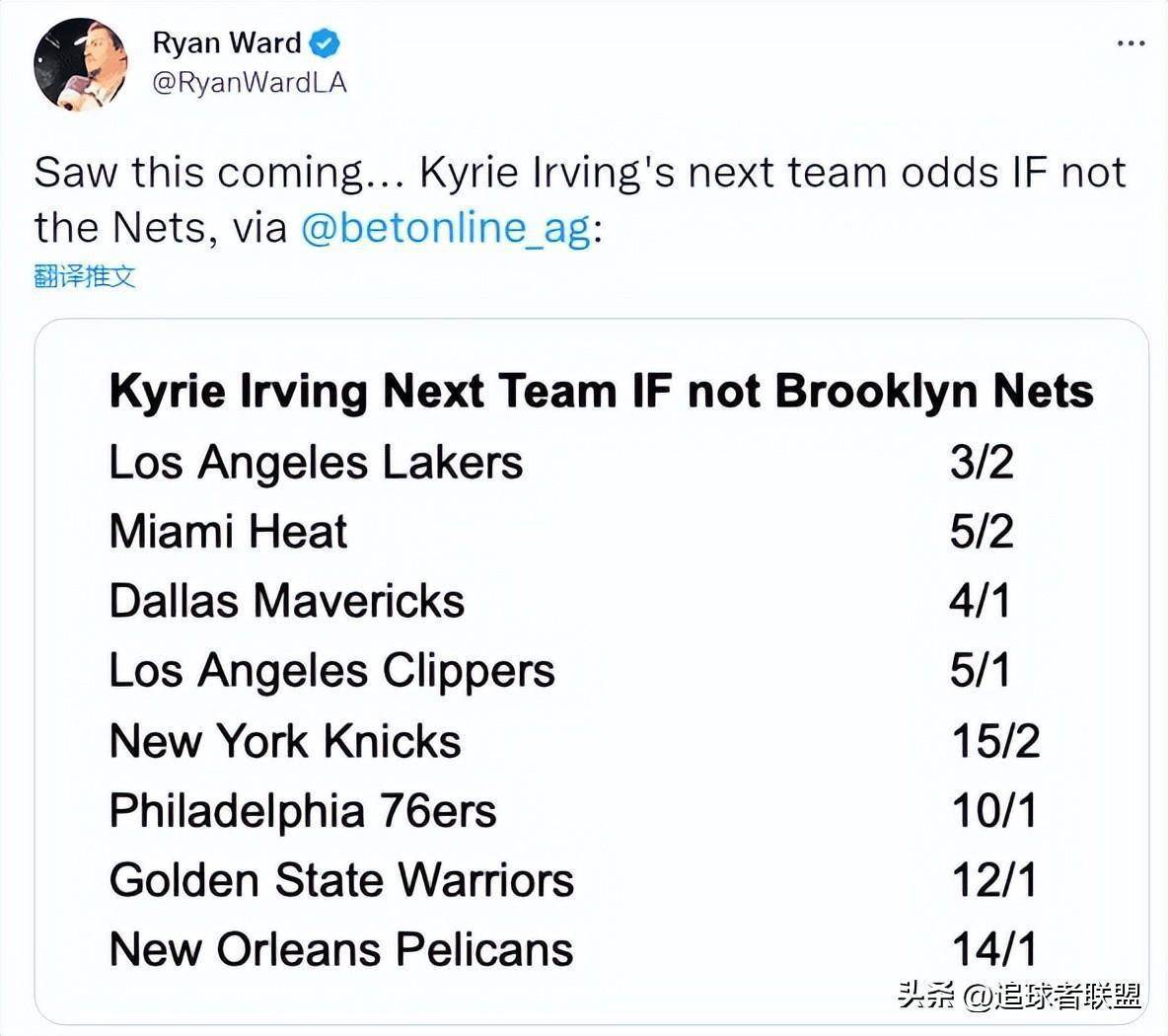Open Ryan Ward's profile picture
Viewport: 1168px width, 1036px height.
point(81,65)
